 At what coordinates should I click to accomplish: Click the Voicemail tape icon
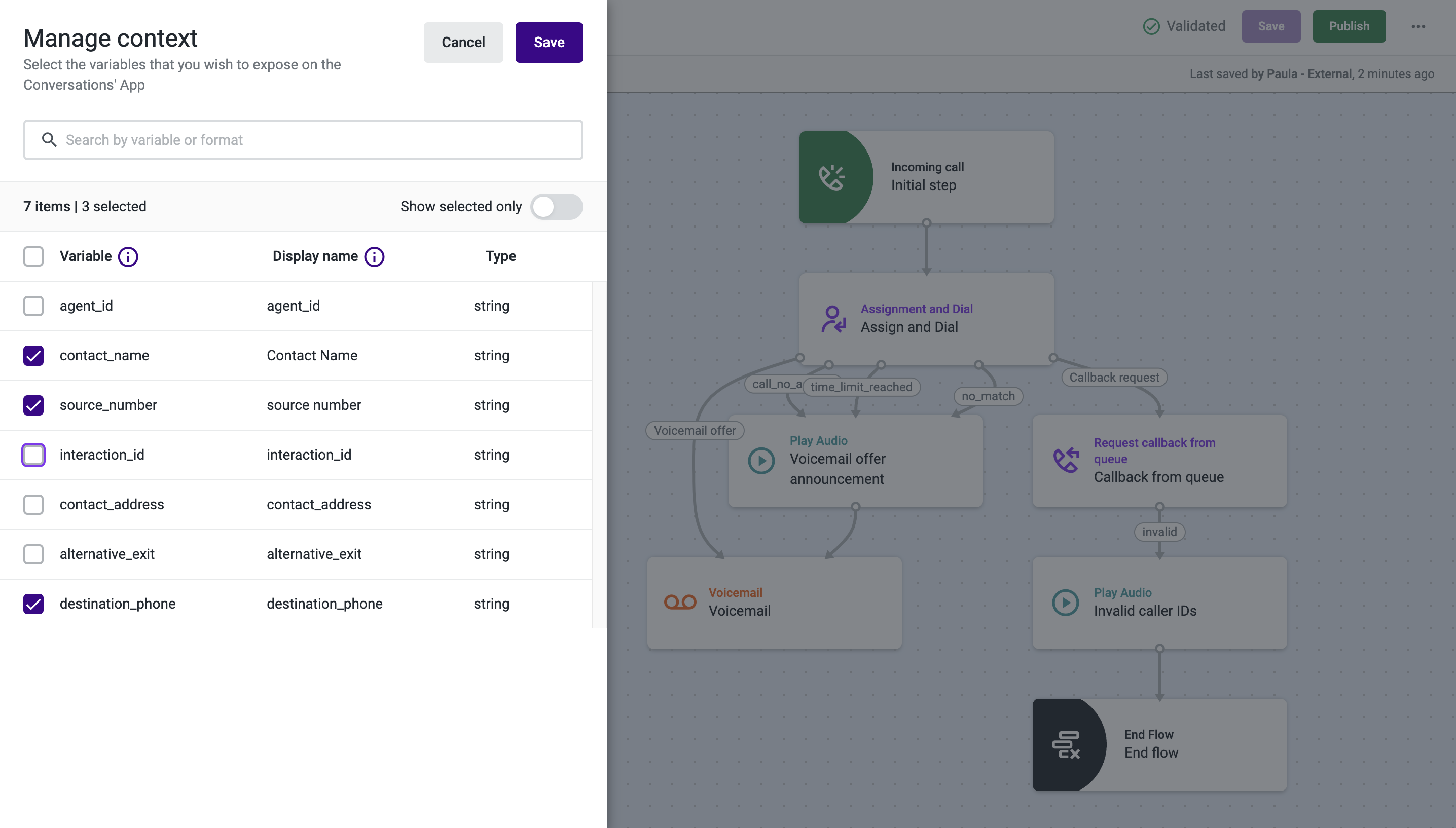pos(680,601)
